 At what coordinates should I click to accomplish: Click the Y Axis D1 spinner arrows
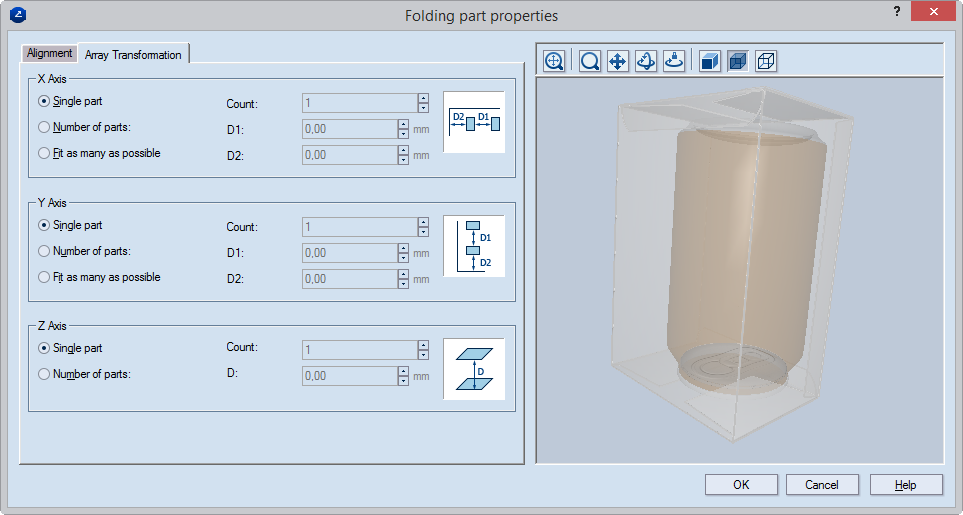[403, 253]
